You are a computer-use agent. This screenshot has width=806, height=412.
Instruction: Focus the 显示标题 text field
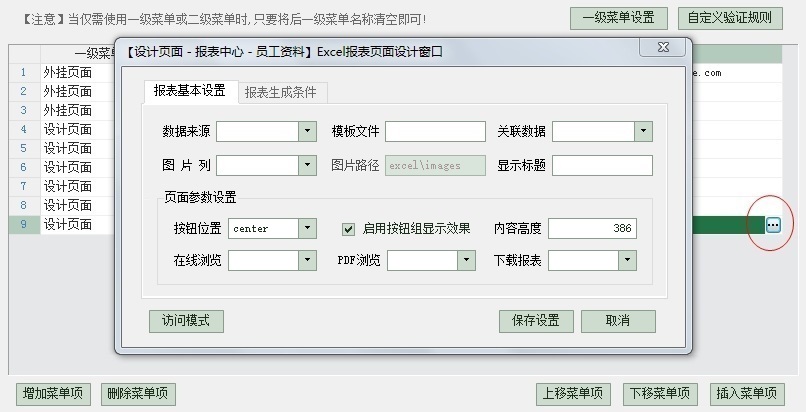coord(602,165)
